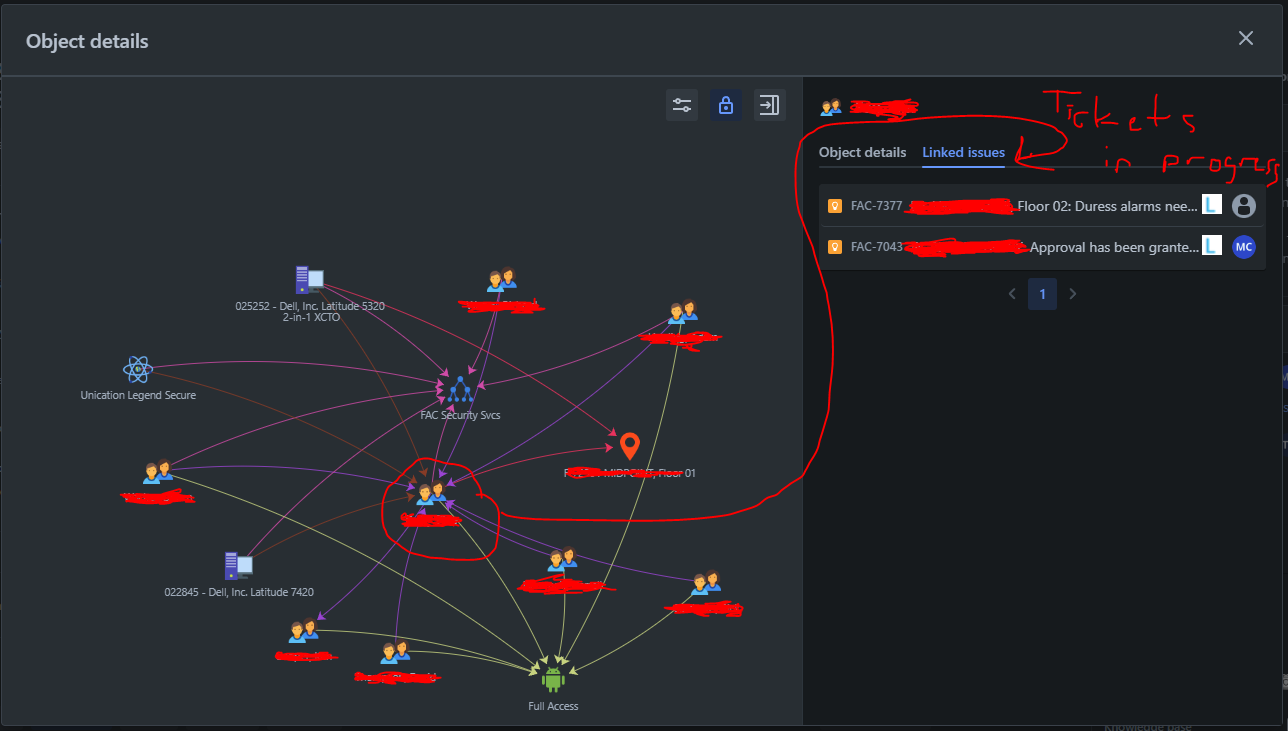
Task: Click the FAC-7377 issue type icon
Action: click(834, 205)
